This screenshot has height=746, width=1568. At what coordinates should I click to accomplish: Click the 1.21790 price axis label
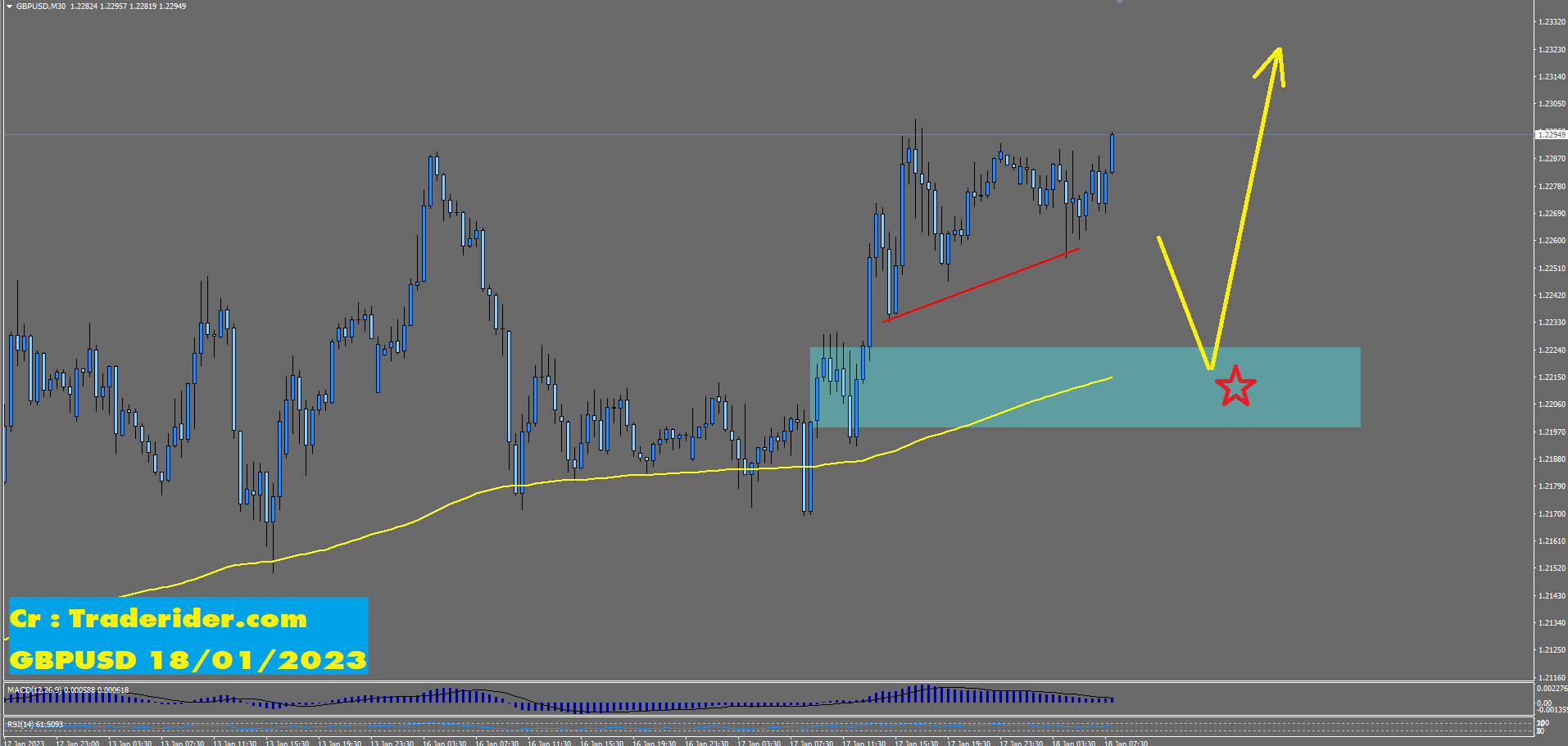1552,486
